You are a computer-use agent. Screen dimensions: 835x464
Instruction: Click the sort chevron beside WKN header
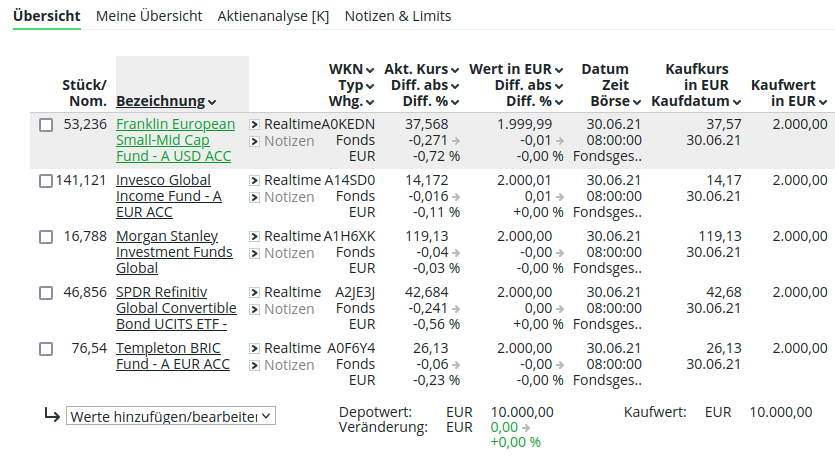point(370,70)
